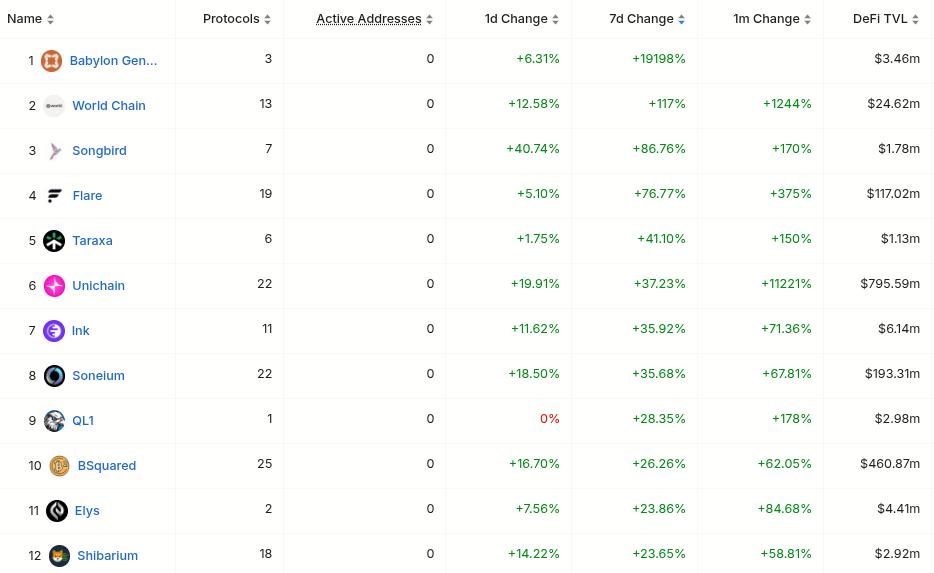Image resolution: width=934 pixels, height=573 pixels.
Task: Click the Flare logo icon
Action: tap(54, 196)
